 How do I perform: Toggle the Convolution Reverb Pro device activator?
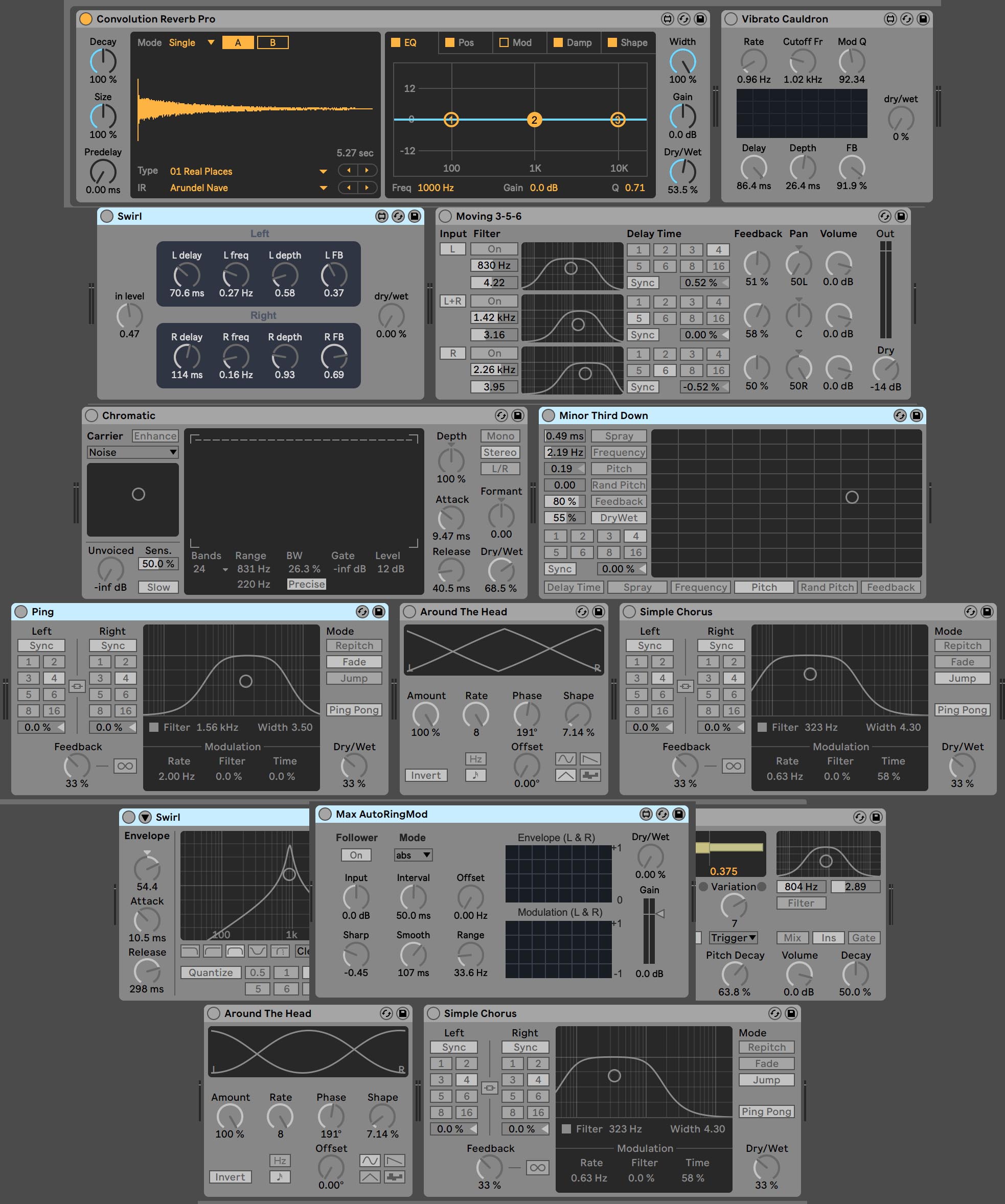point(85,19)
